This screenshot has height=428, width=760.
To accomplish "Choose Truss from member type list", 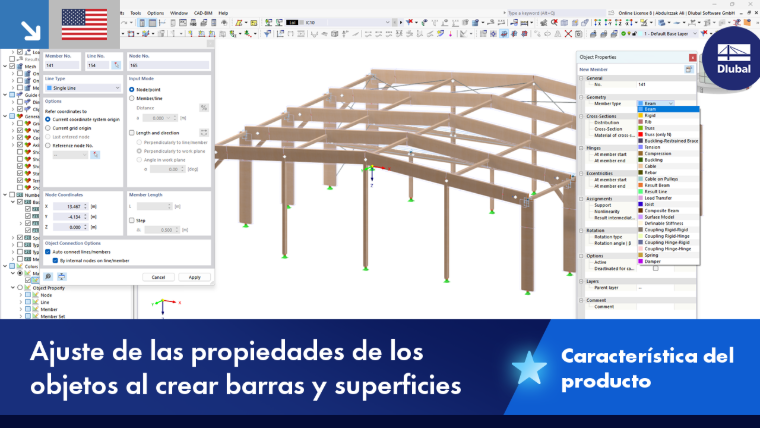I will [649, 128].
